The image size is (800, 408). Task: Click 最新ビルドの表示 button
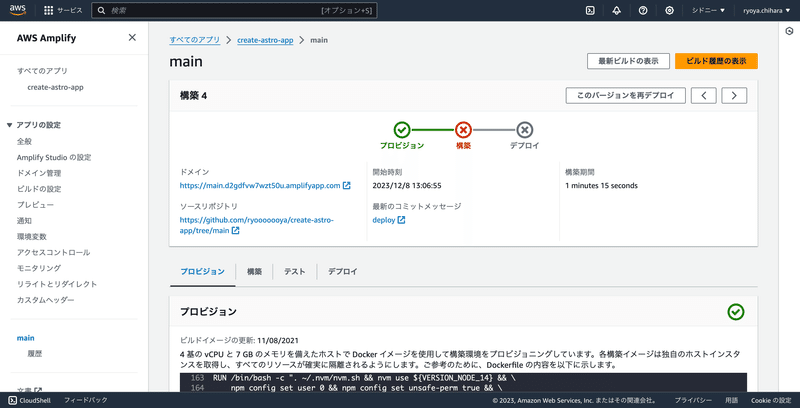point(628,61)
